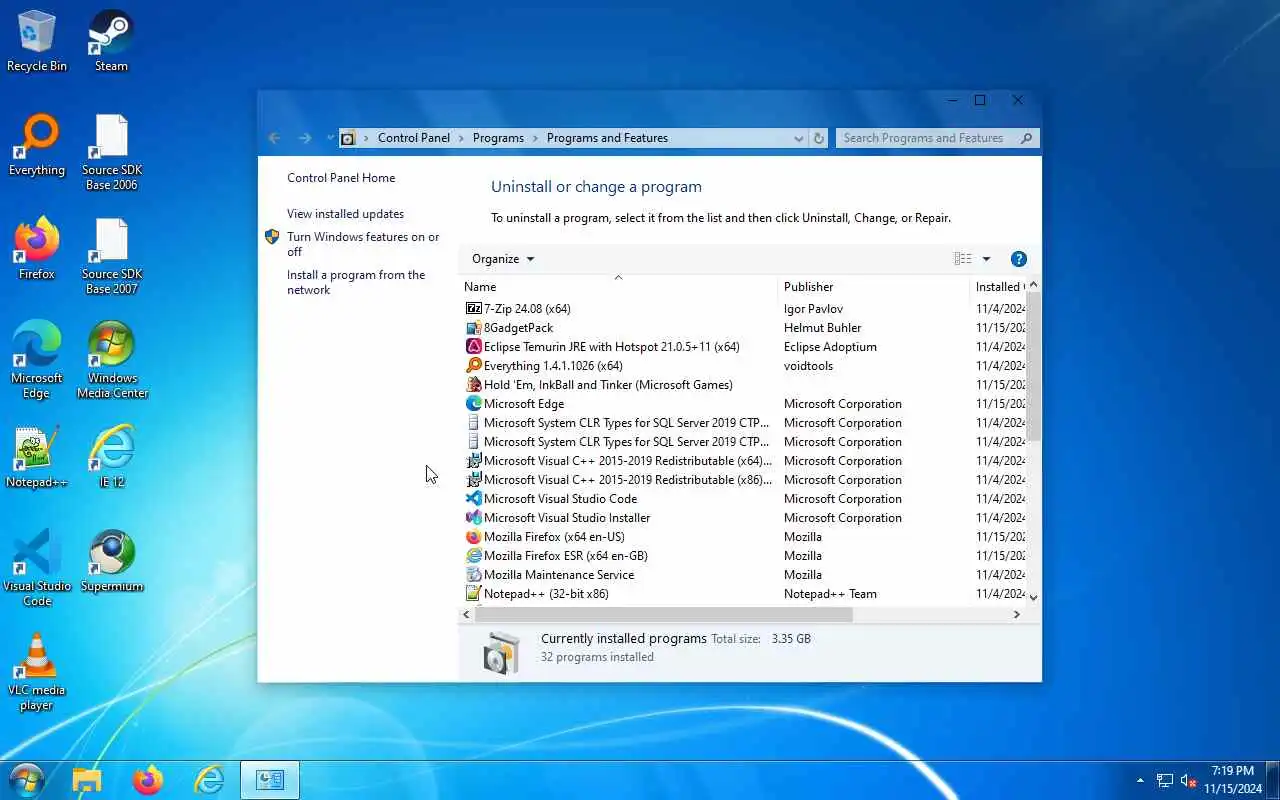The width and height of the screenshot is (1280, 800).
Task: Expand the address bar history dropdown
Action: point(798,138)
